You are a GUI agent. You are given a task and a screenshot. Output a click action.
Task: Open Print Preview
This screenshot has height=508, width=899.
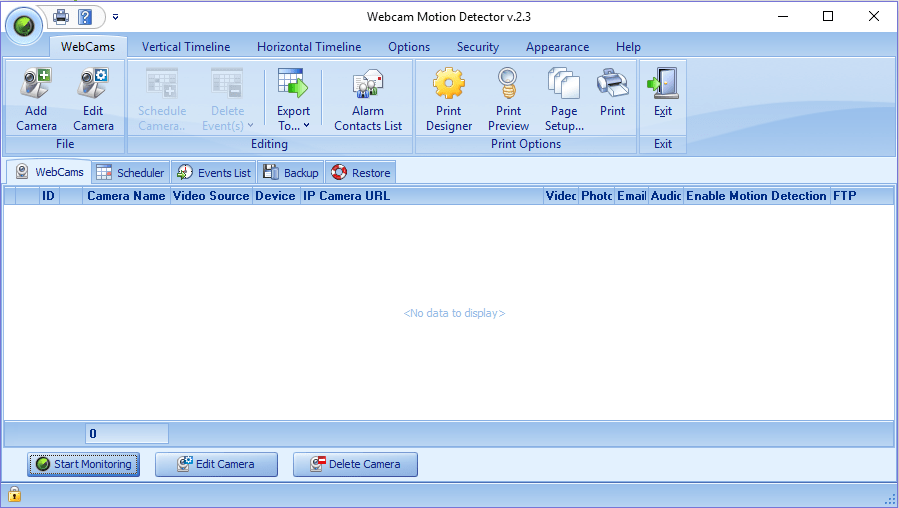click(508, 100)
